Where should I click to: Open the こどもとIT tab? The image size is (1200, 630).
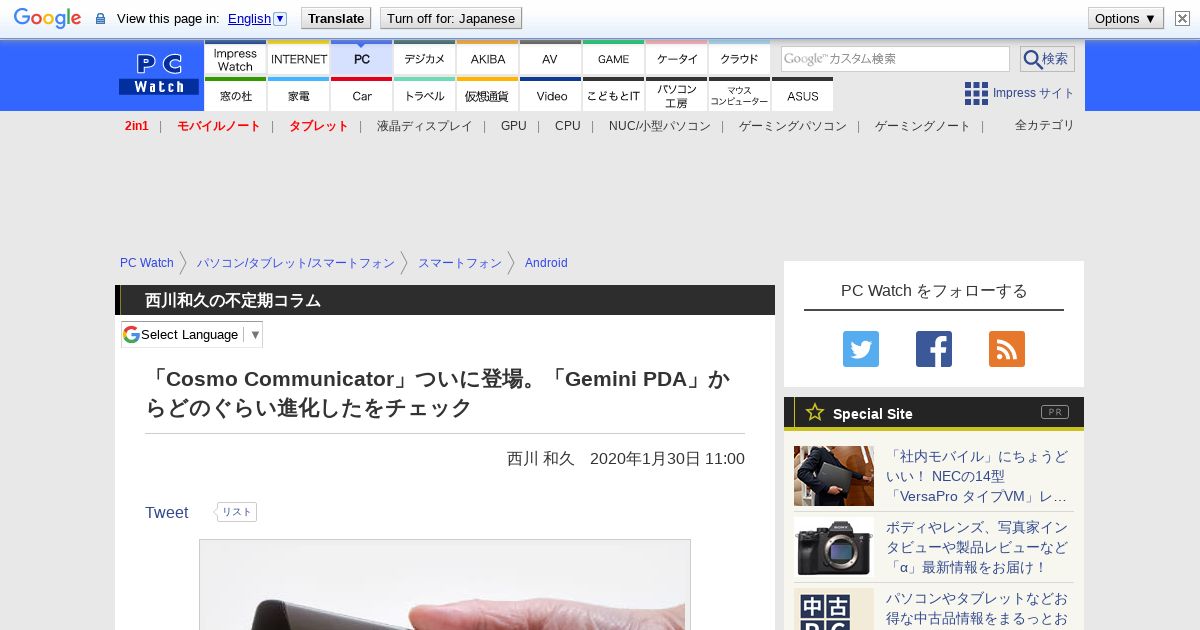click(614, 95)
